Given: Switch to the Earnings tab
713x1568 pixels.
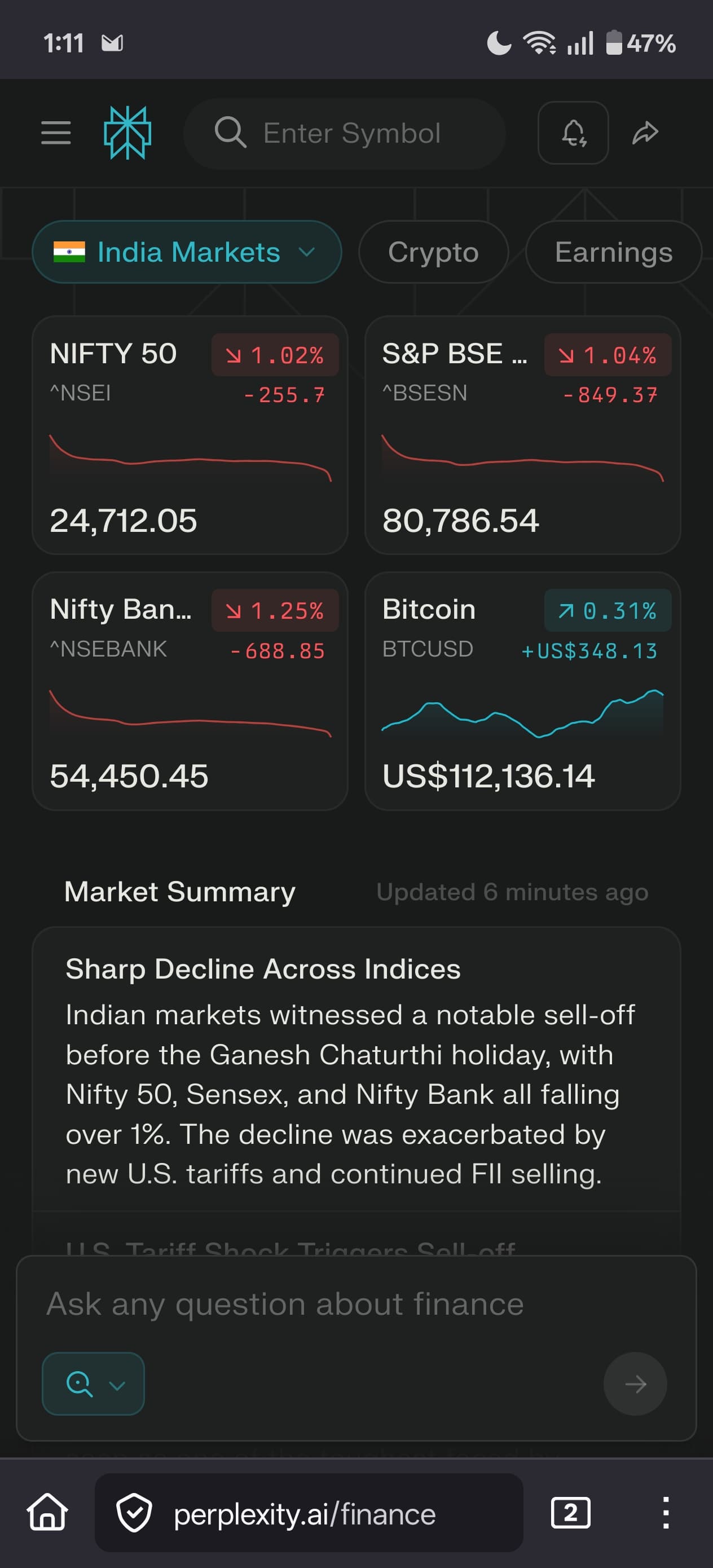Looking at the screenshot, I should point(613,252).
